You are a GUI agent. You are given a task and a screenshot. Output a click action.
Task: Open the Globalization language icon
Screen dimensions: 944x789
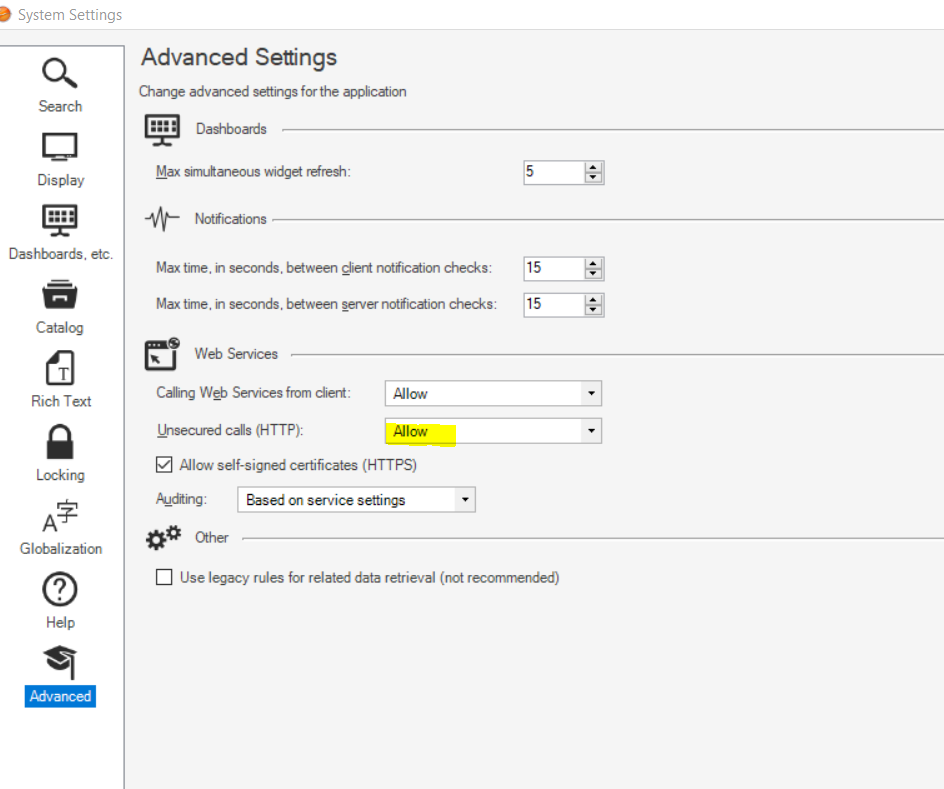coord(60,517)
